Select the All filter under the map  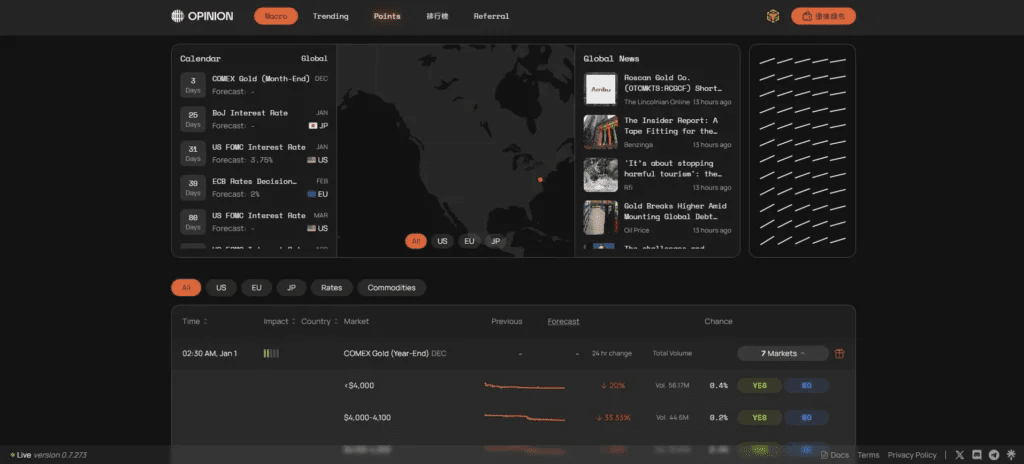point(415,241)
